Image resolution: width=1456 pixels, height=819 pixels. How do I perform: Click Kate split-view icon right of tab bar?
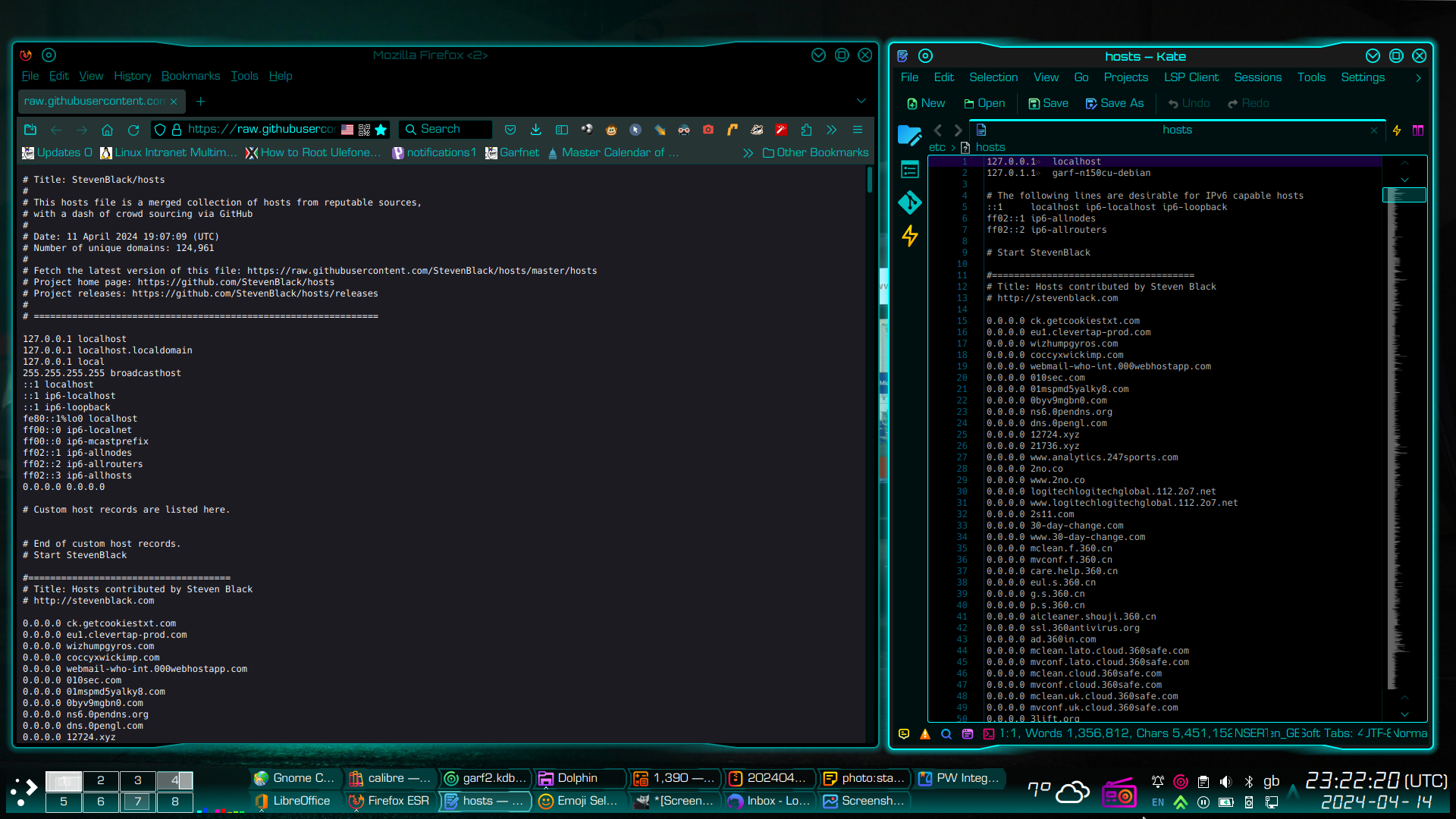coord(1418,130)
